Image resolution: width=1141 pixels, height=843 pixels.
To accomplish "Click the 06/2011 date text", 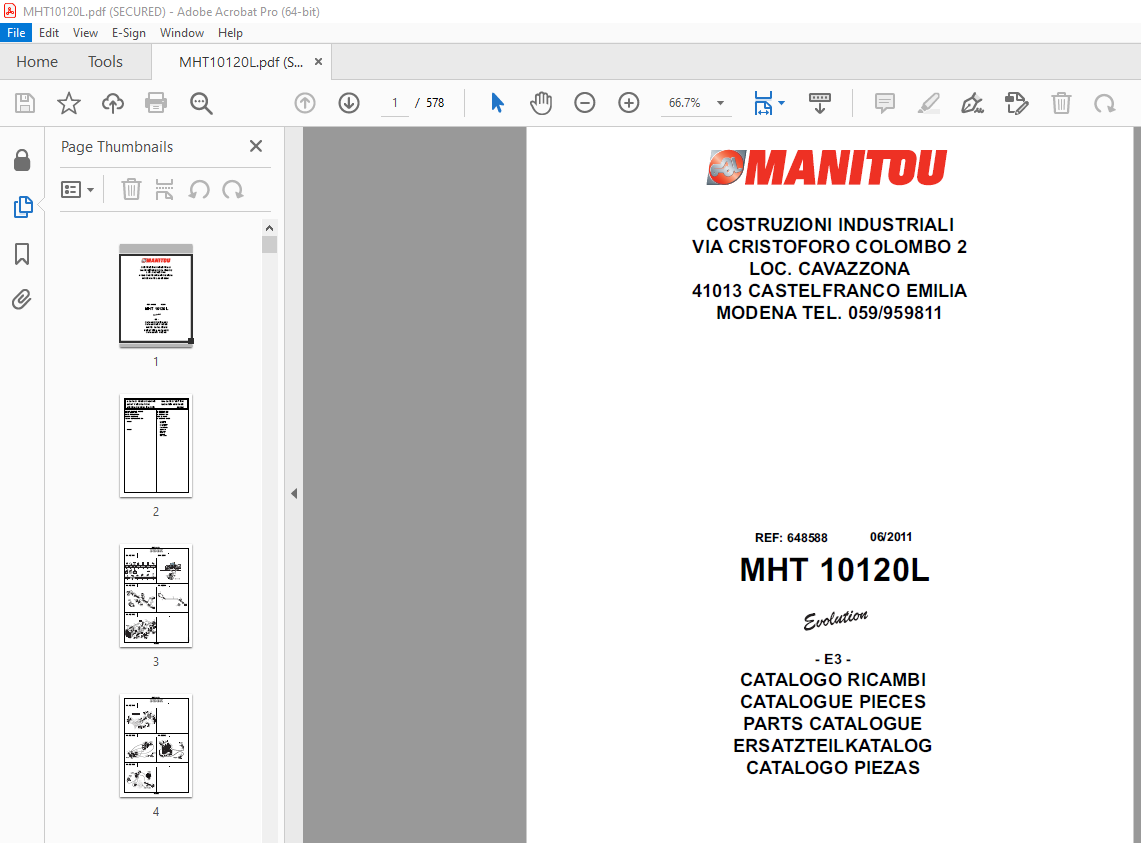I will coord(891,537).
